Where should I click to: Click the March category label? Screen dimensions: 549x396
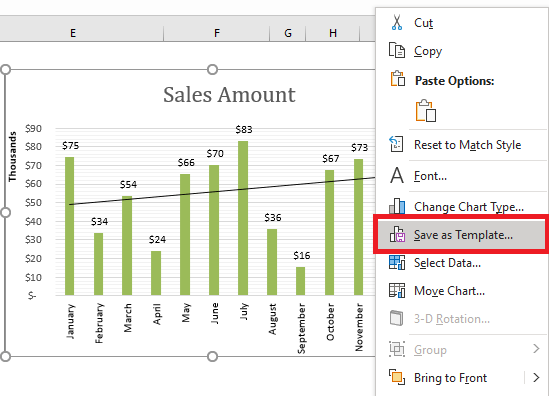pos(128,318)
